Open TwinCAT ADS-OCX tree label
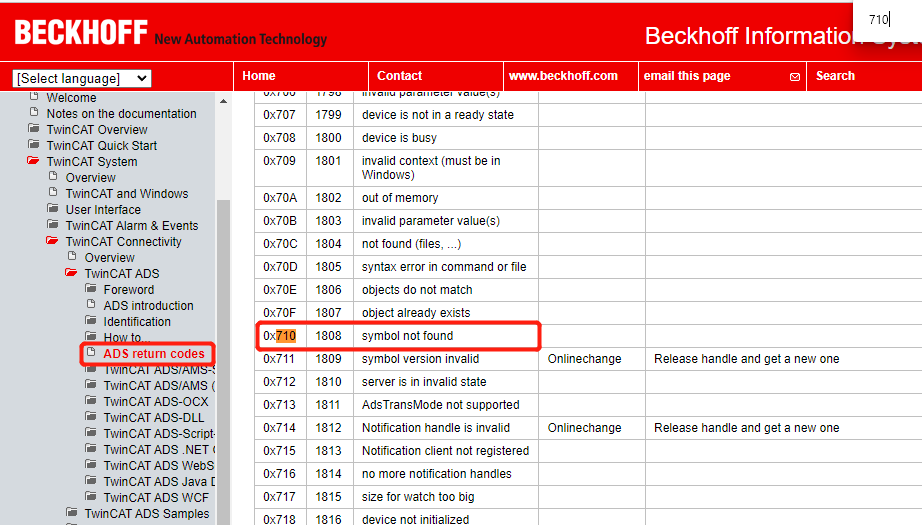Screen dimensions: 922x525 pos(156,402)
